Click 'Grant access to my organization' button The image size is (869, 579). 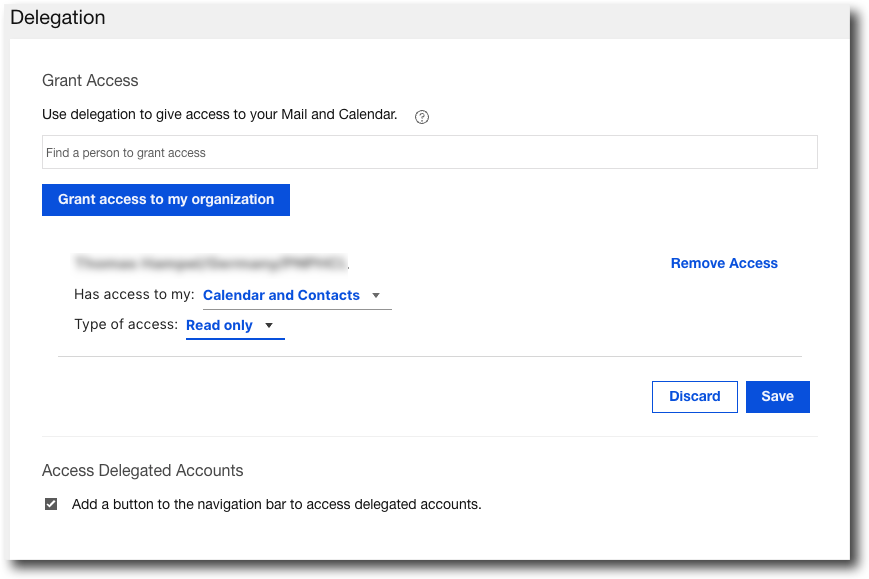click(x=166, y=200)
